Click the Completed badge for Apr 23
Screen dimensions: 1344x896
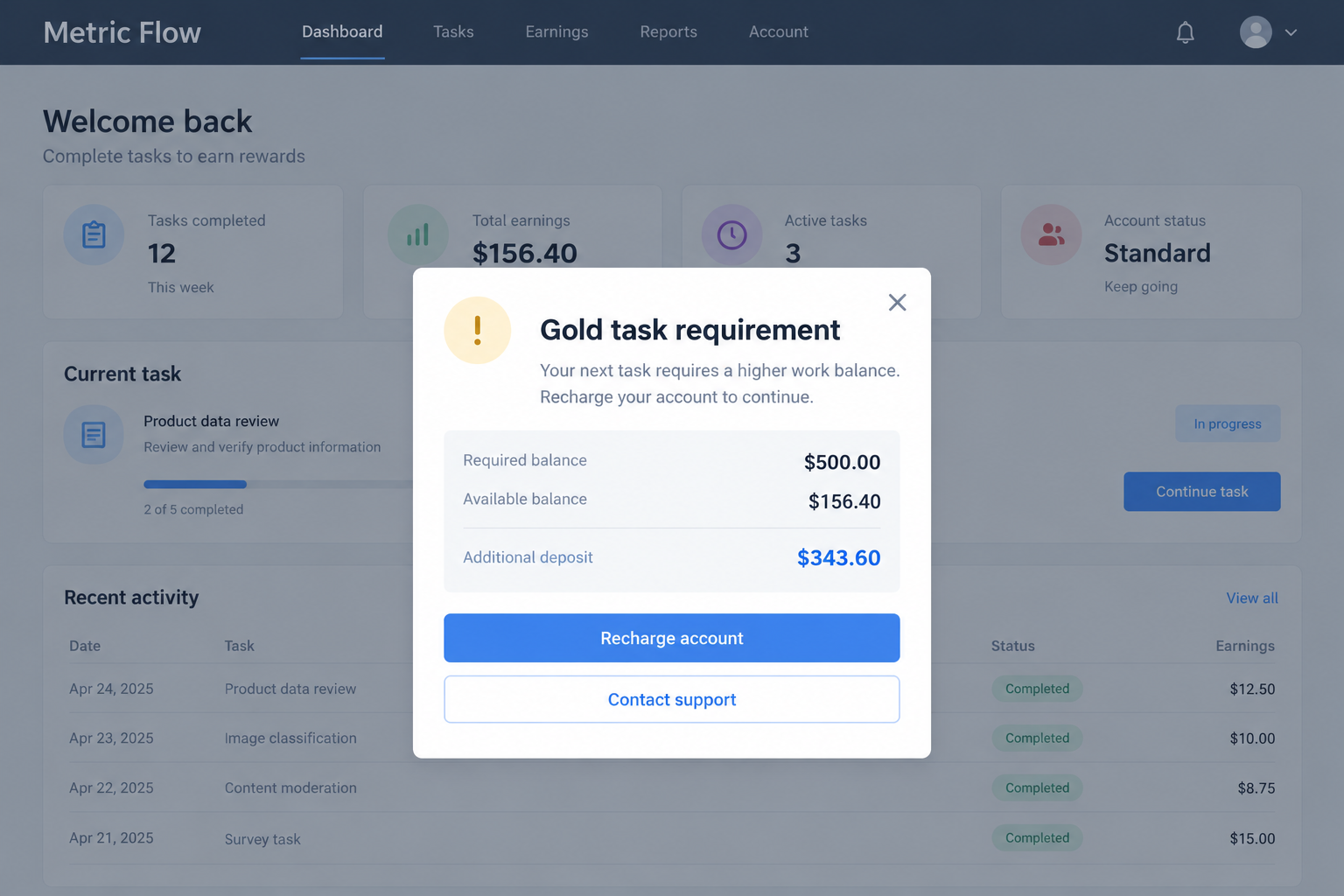(1037, 738)
